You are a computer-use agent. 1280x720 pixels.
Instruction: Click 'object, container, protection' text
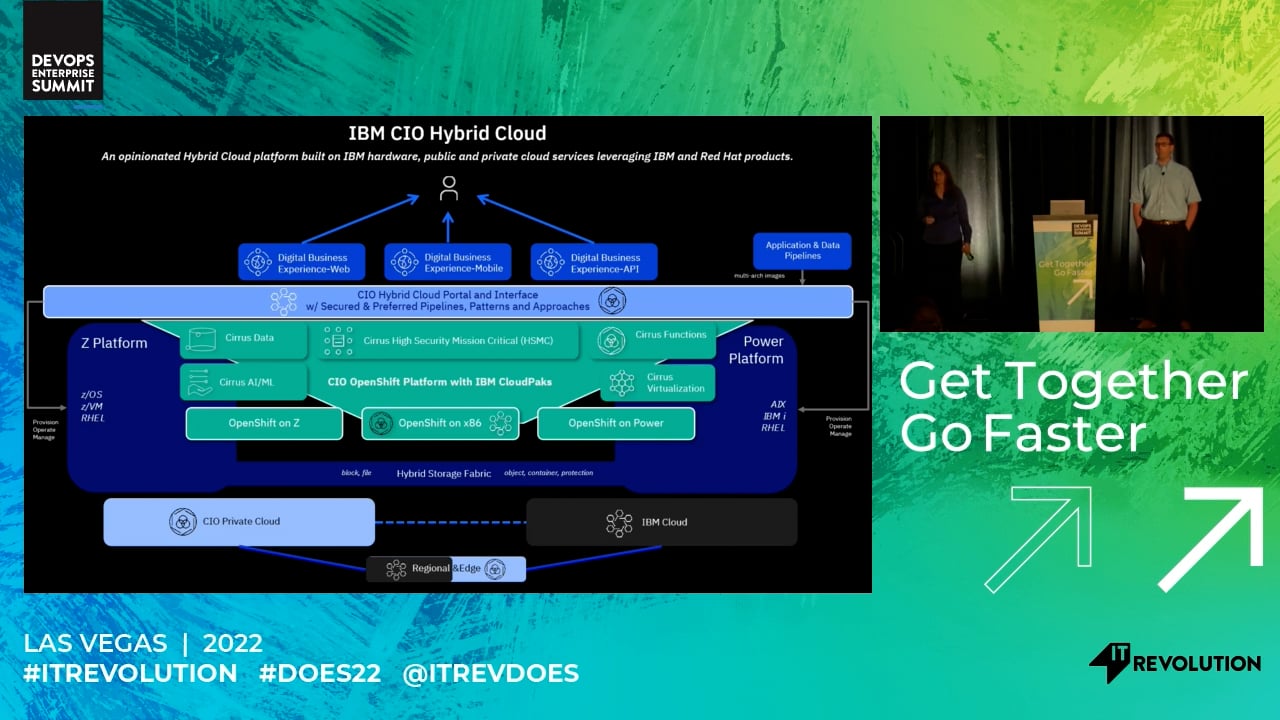[549, 473]
